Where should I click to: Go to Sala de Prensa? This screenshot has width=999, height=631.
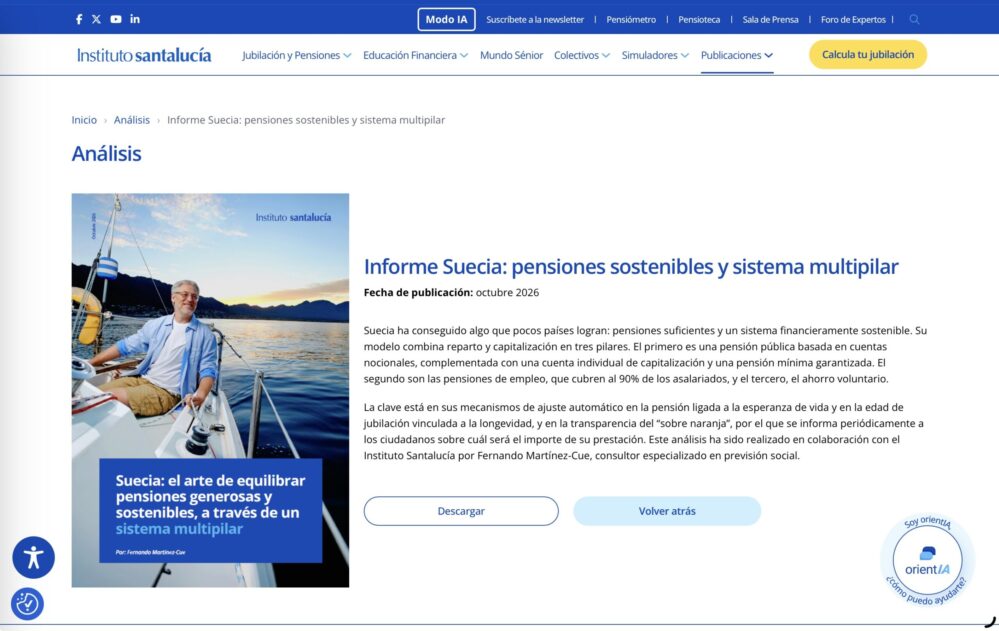770,20
